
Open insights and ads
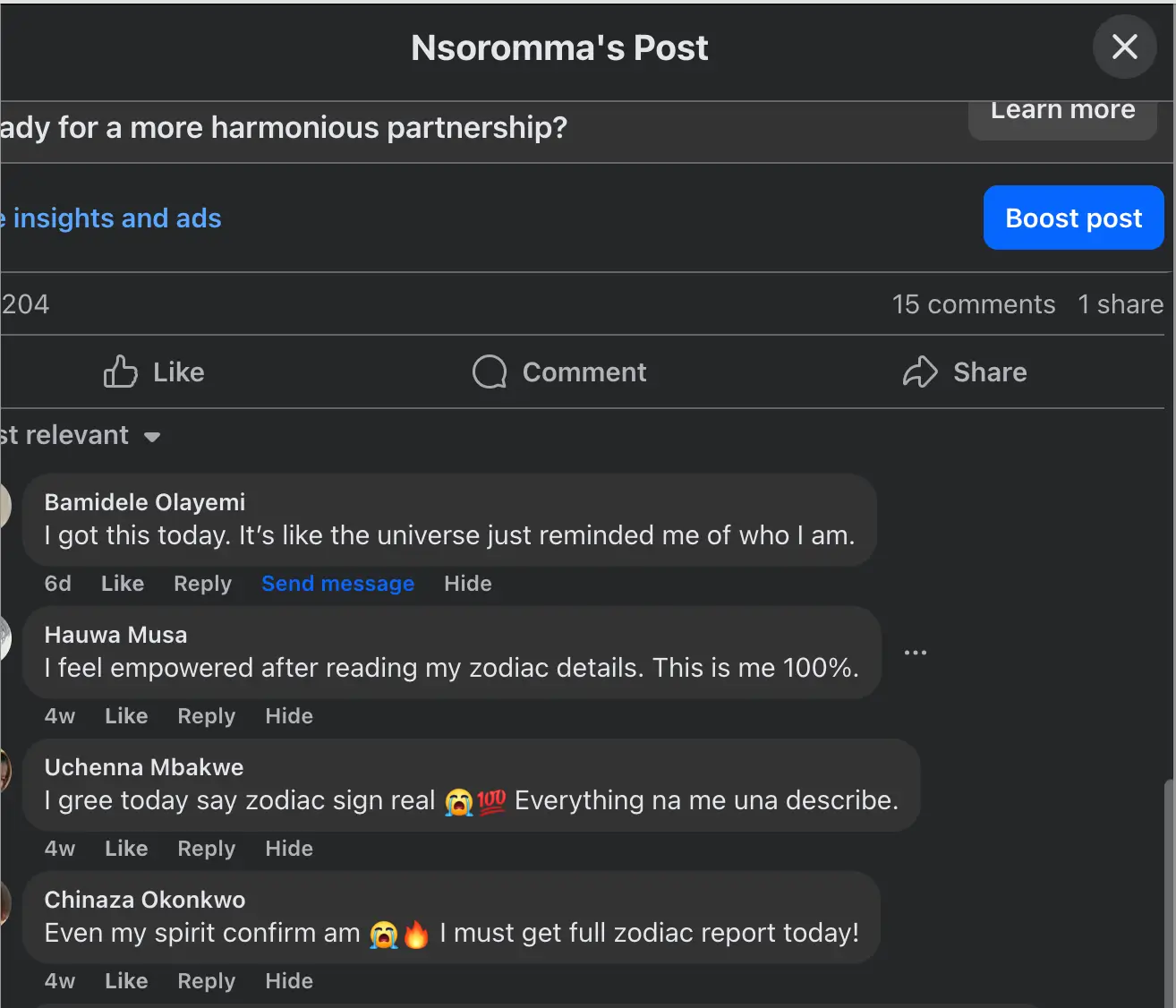(110, 218)
